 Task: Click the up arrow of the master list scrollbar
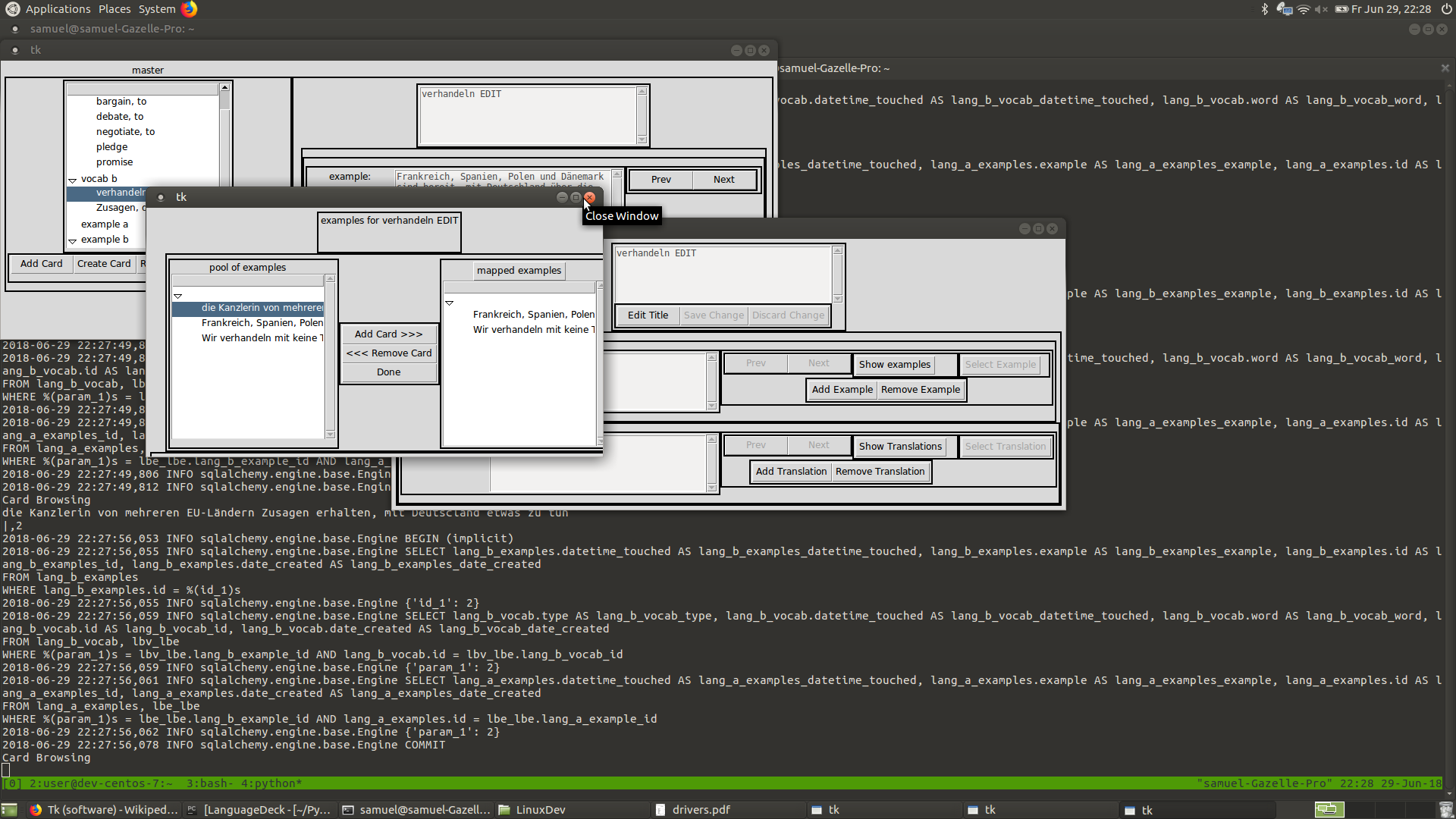click(224, 88)
